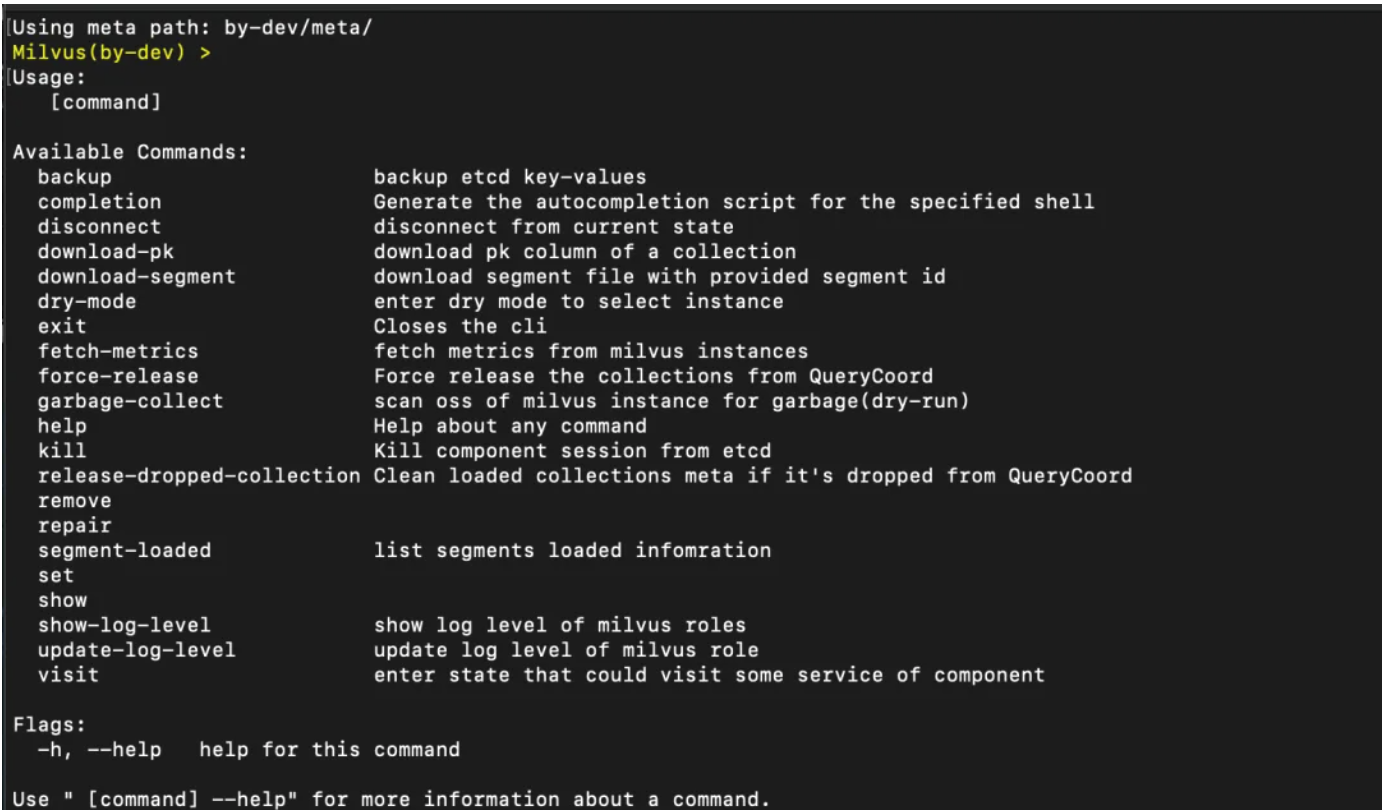The height and width of the screenshot is (810, 1382).
Task: Click the 'release-dropped-collection' command name
Action: pos(198,476)
